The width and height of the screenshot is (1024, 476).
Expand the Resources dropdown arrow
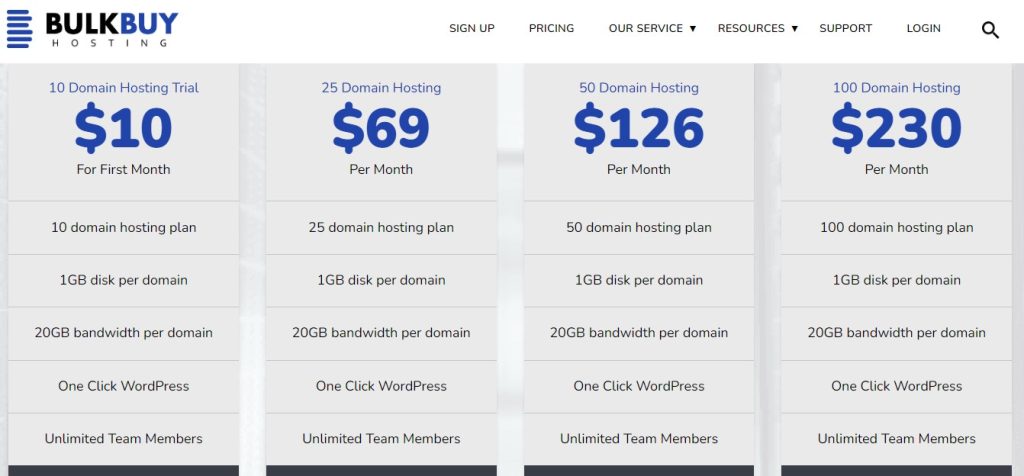[x=794, y=29]
